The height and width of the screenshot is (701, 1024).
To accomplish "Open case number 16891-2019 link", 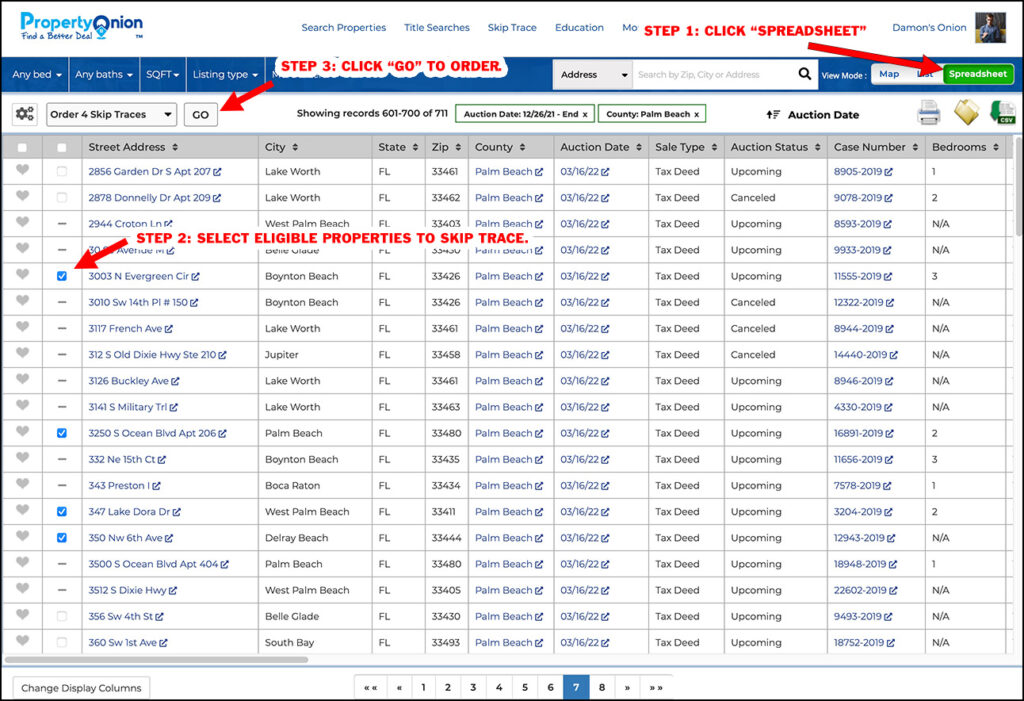I will point(857,433).
